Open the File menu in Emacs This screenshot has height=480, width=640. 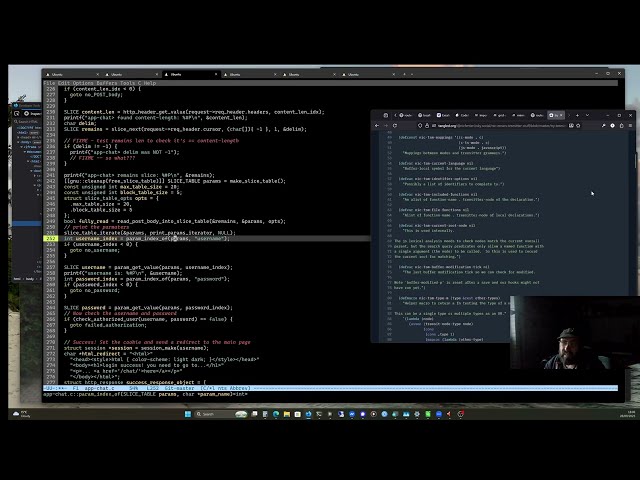(49, 83)
